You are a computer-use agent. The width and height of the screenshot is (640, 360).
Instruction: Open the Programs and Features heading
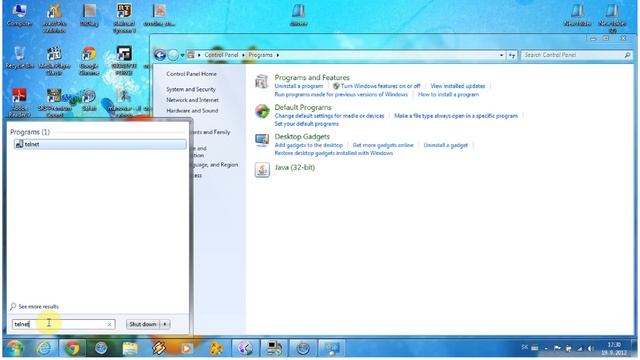312,78
